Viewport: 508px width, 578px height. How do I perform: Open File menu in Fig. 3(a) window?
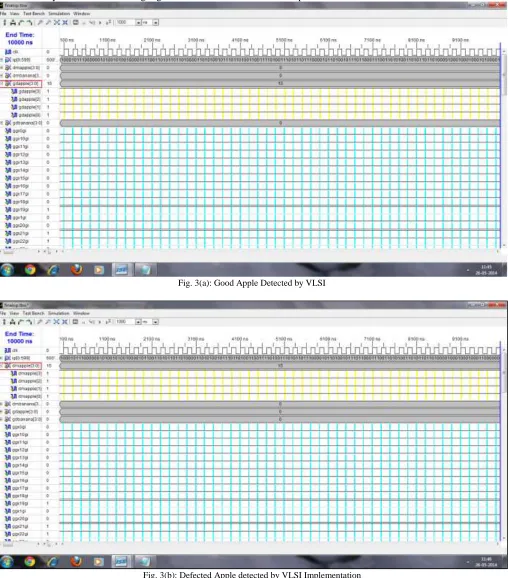[3, 14]
